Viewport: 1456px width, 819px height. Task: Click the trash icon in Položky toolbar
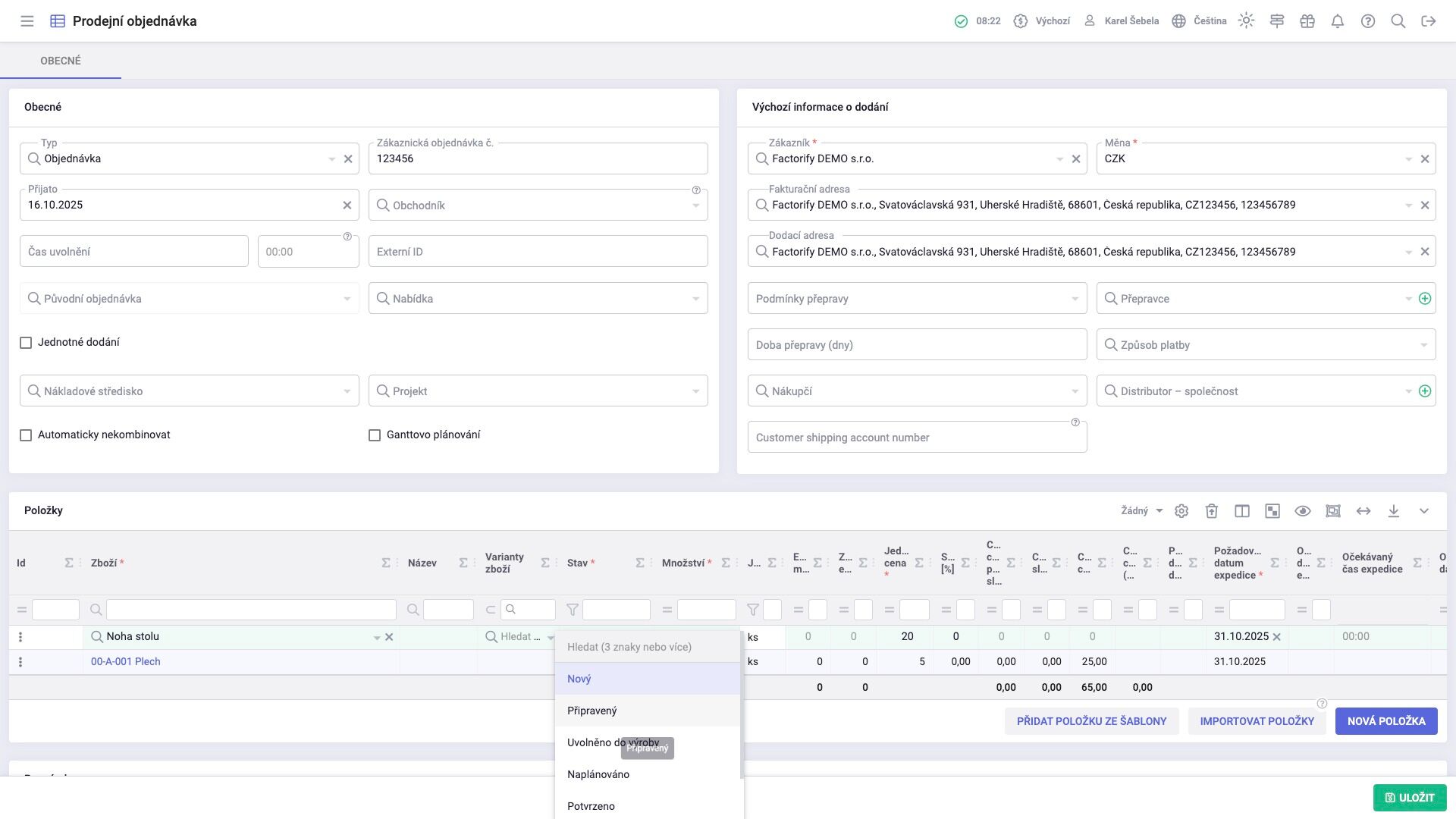1212,511
